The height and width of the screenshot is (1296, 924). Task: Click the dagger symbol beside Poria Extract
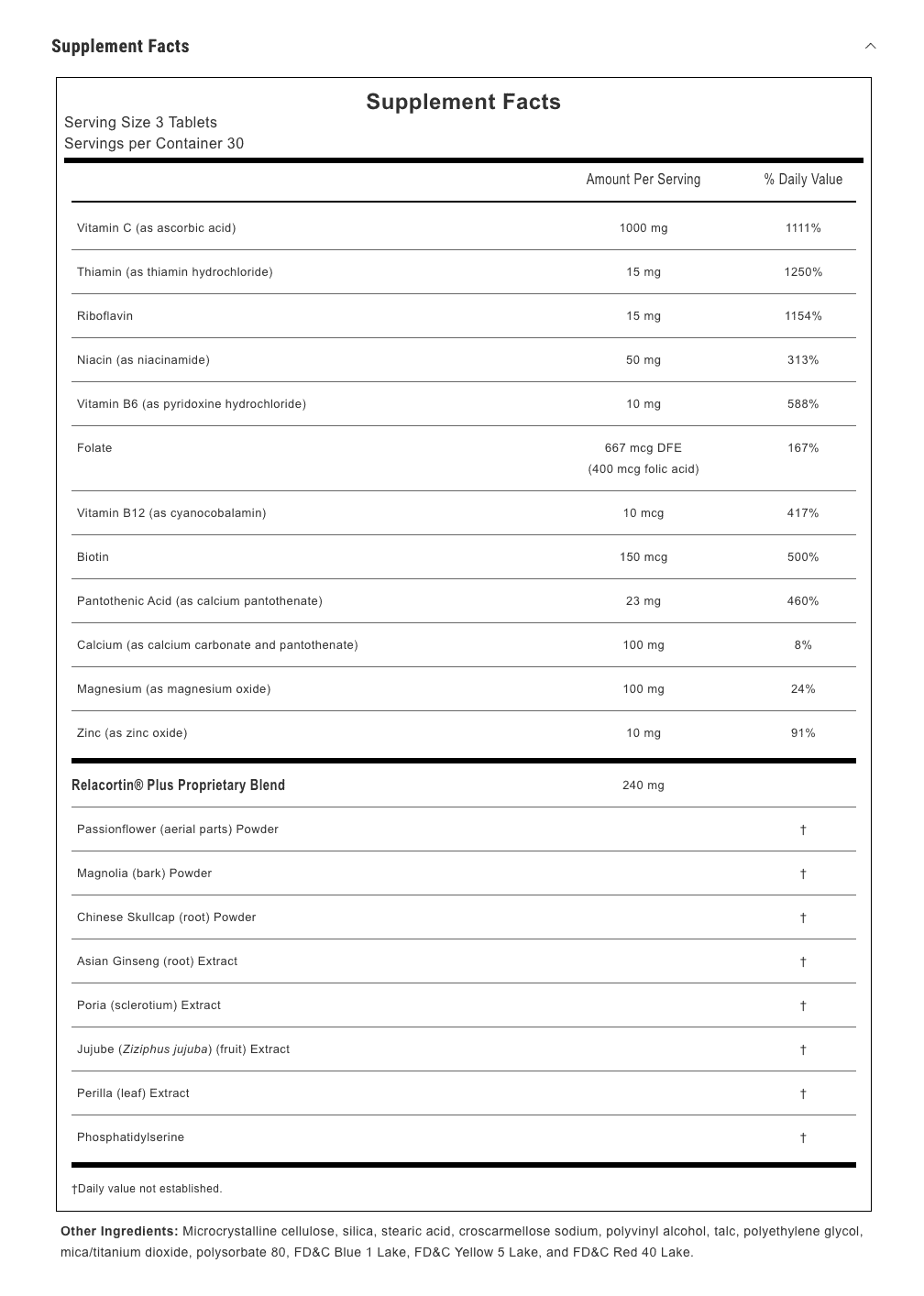click(803, 1005)
